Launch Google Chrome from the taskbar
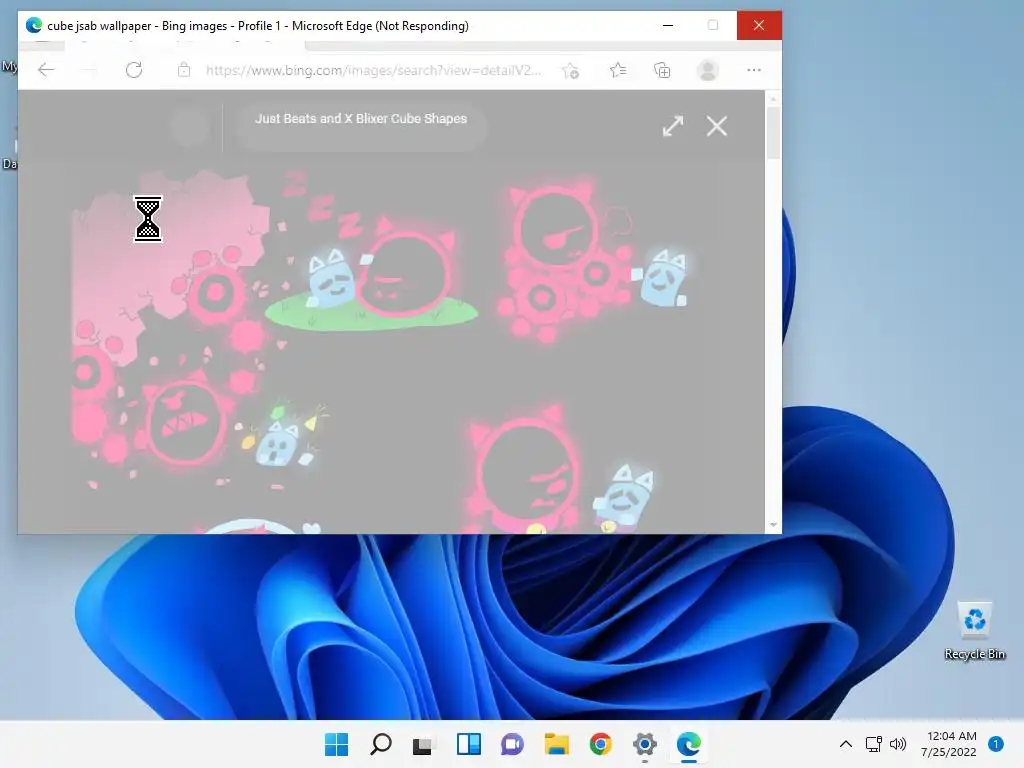This screenshot has height=768, width=1024. (x=601, y=744)
